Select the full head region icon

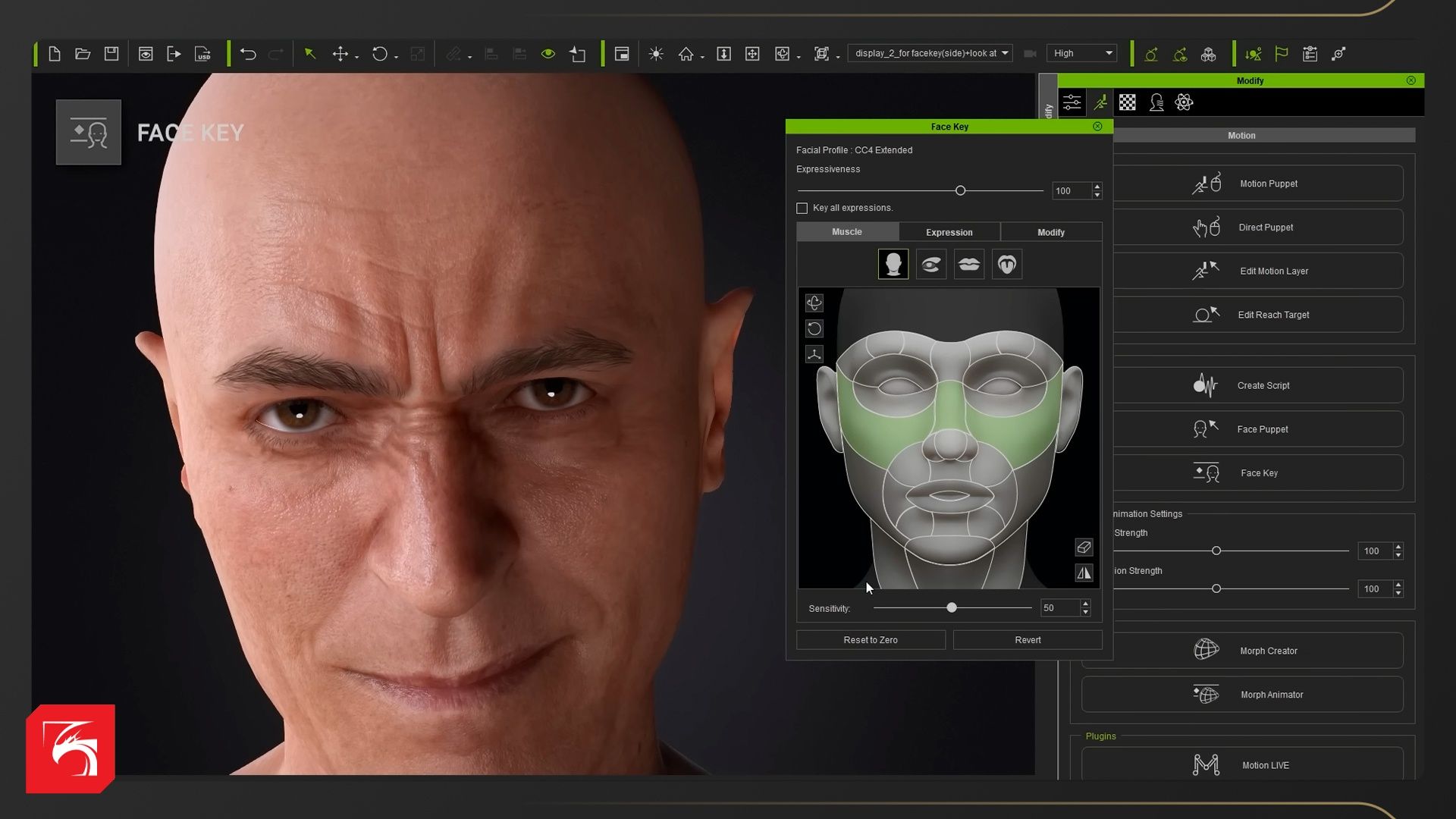893,265
